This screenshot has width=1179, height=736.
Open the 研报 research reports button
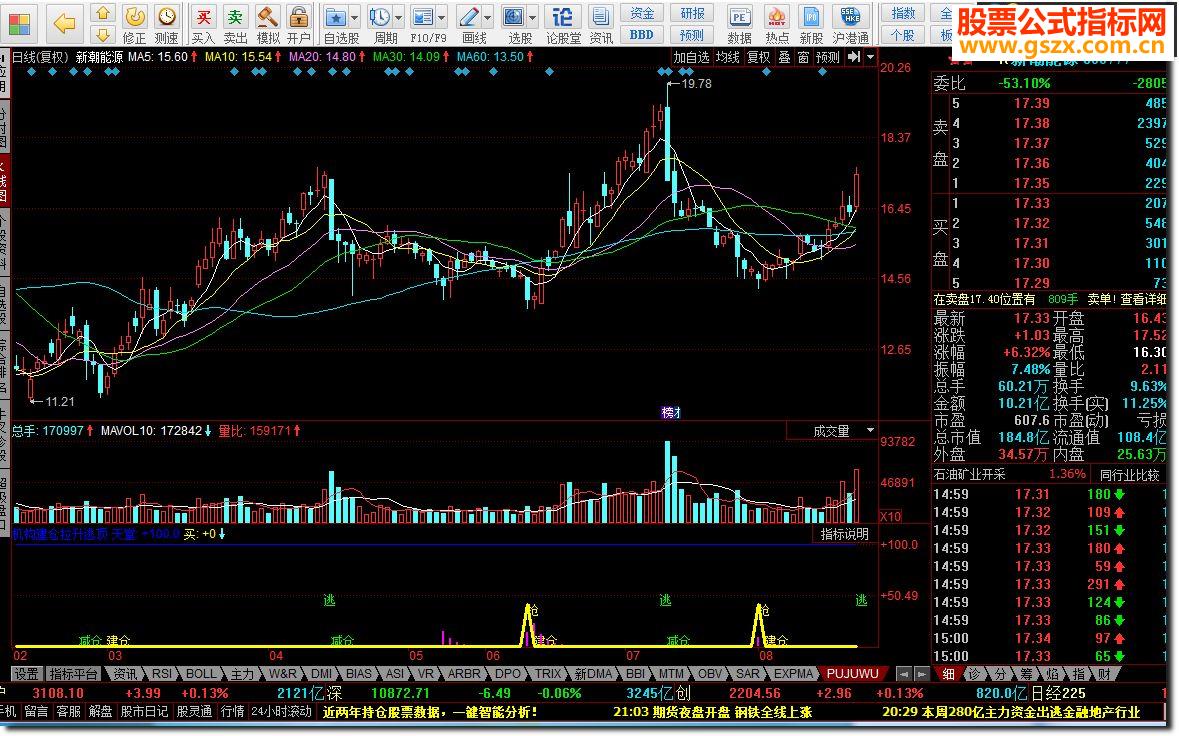pyautogui.click(x=692, y=14)
